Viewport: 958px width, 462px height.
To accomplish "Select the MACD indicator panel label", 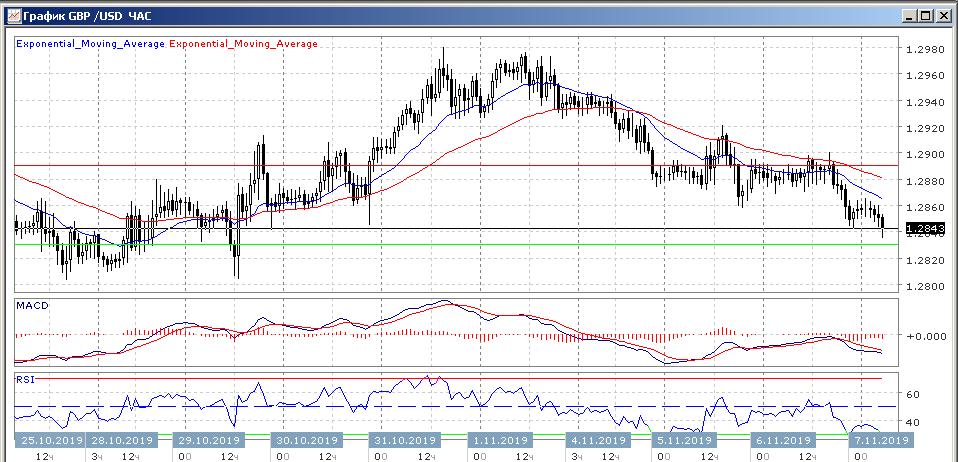I will point(33,305).
